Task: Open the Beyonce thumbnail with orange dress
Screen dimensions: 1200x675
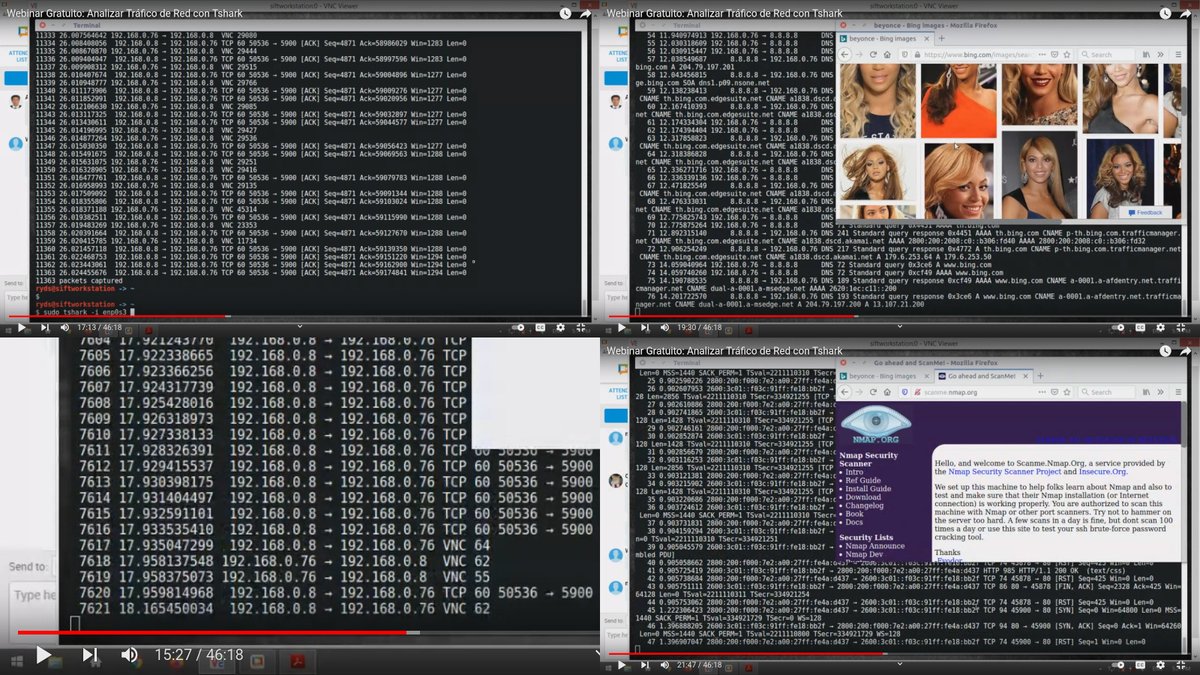Action: [x=959, y=99]
